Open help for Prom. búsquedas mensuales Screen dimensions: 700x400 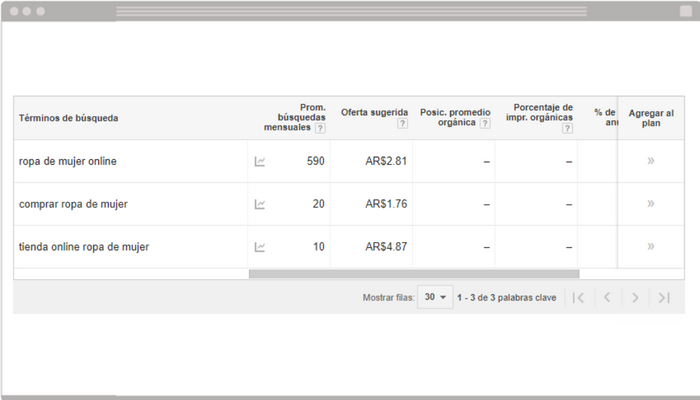[x=320, y=128]
